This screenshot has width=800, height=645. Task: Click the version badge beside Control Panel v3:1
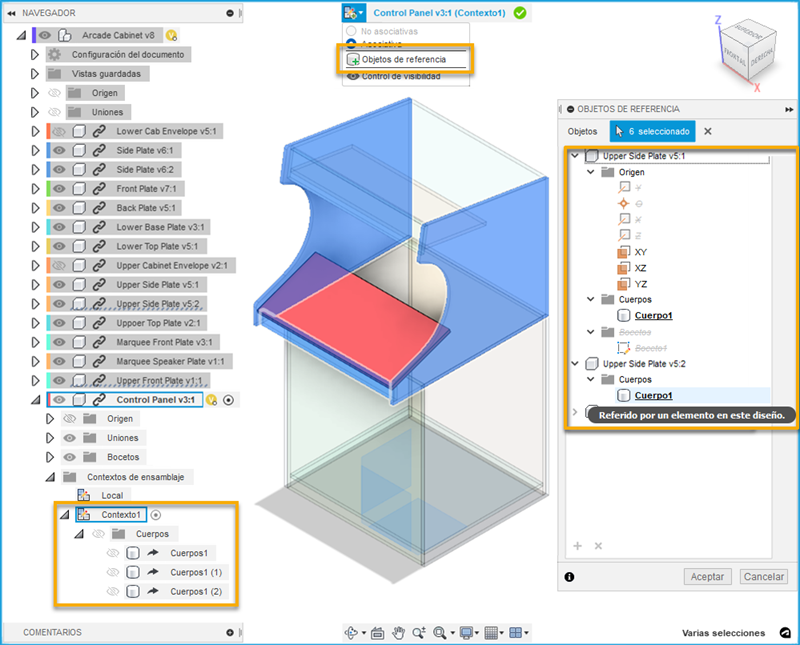click(211, 400)
